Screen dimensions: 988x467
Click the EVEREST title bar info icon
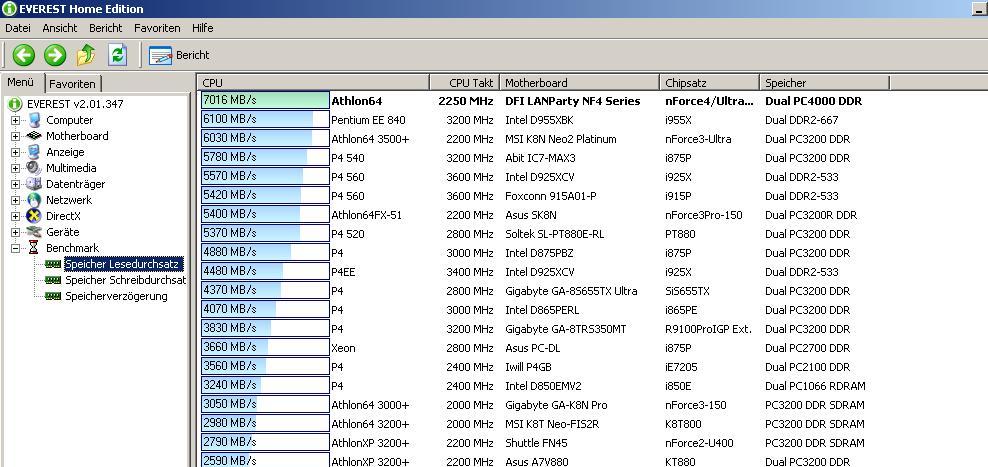(9, 8)
